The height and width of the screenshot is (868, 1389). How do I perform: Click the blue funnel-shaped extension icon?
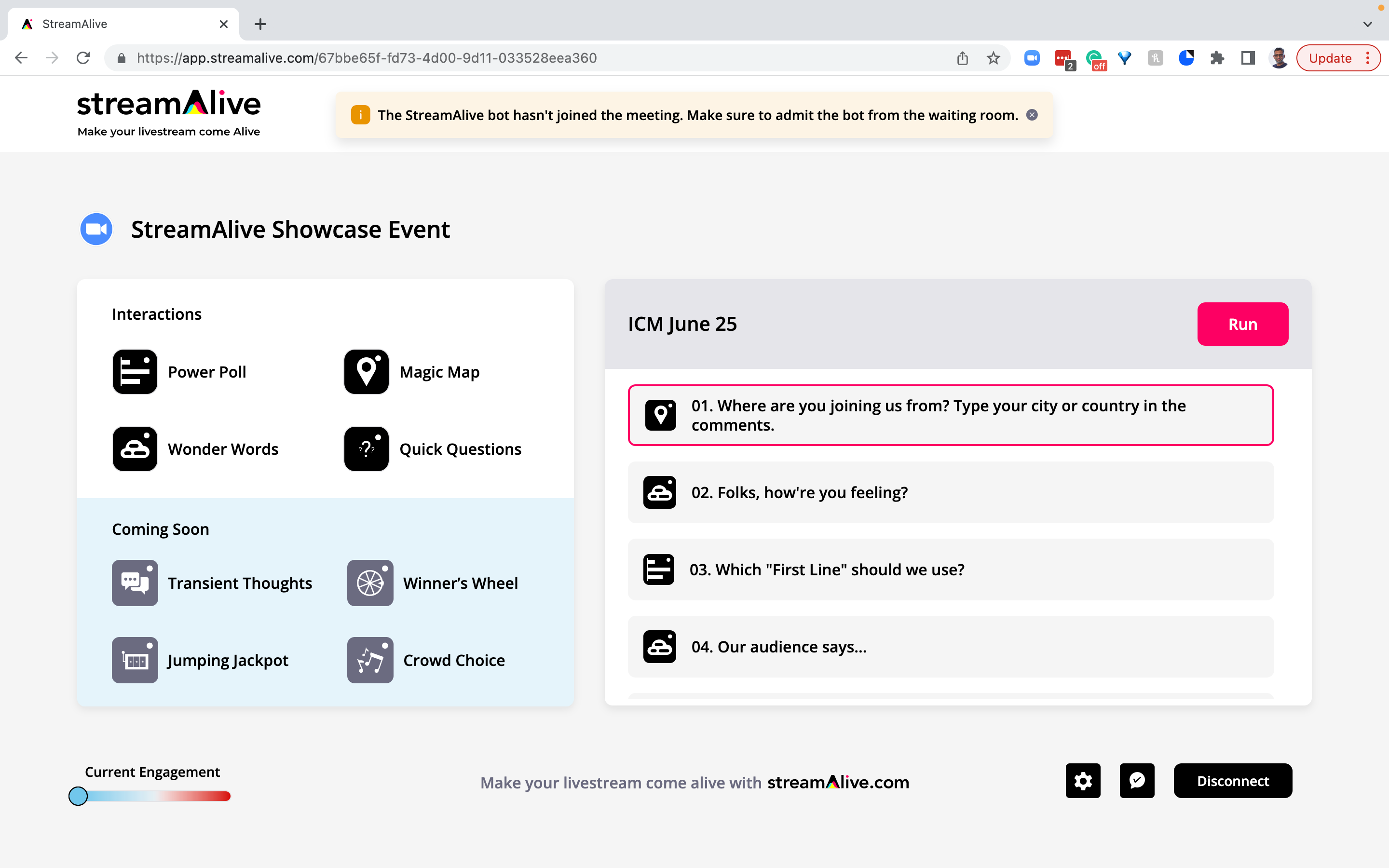(x=1124, y=58)
